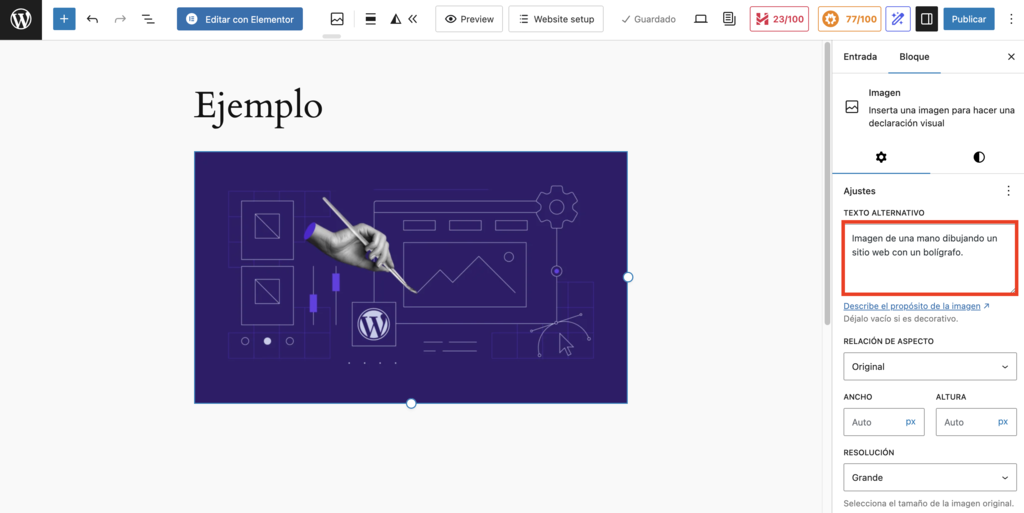The height and width of the screenshot is (513, 1024).
Task: Select the gear settings tab
Action: (x=881, y=157)
